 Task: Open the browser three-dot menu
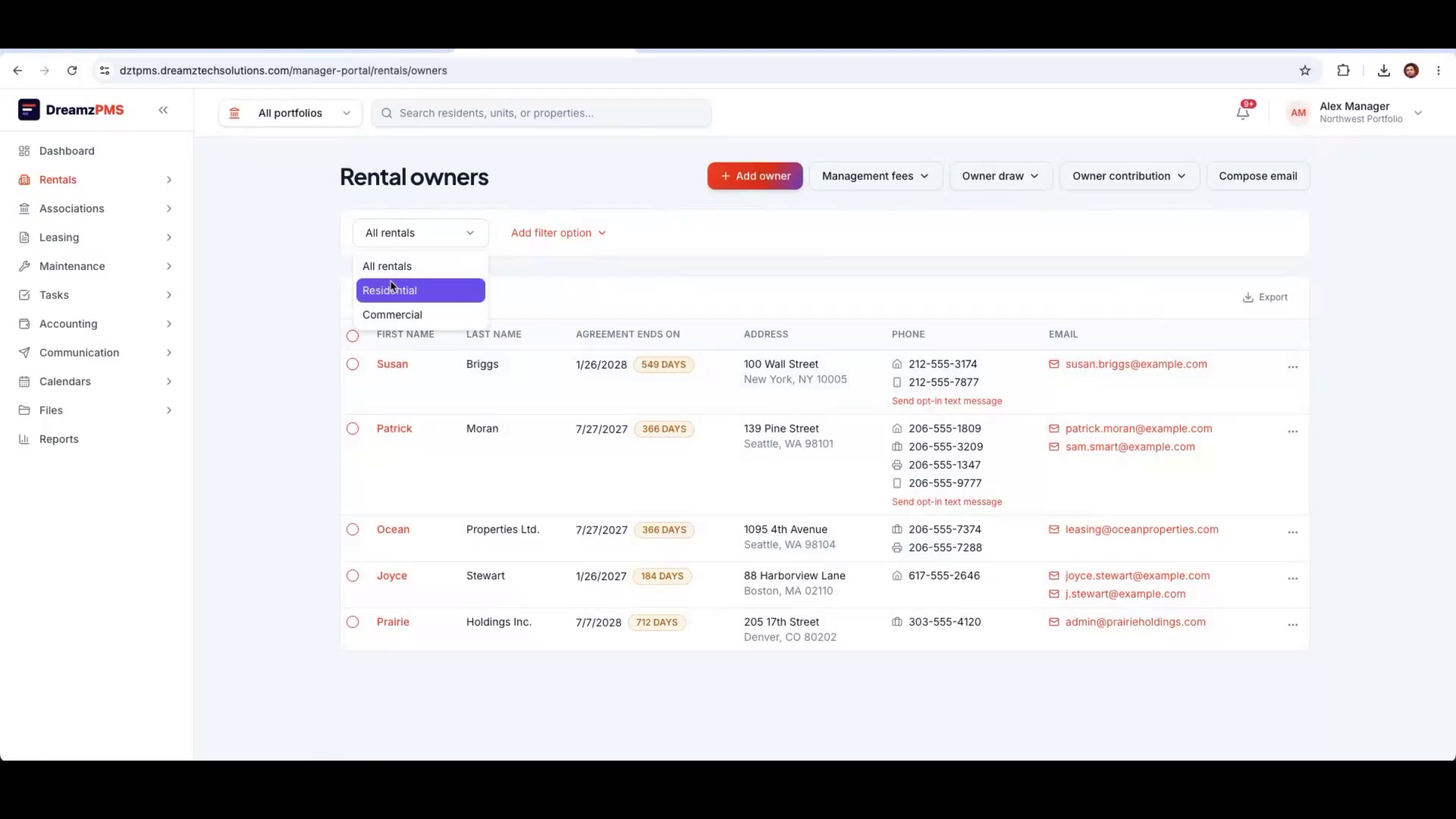pos(1438,70)
